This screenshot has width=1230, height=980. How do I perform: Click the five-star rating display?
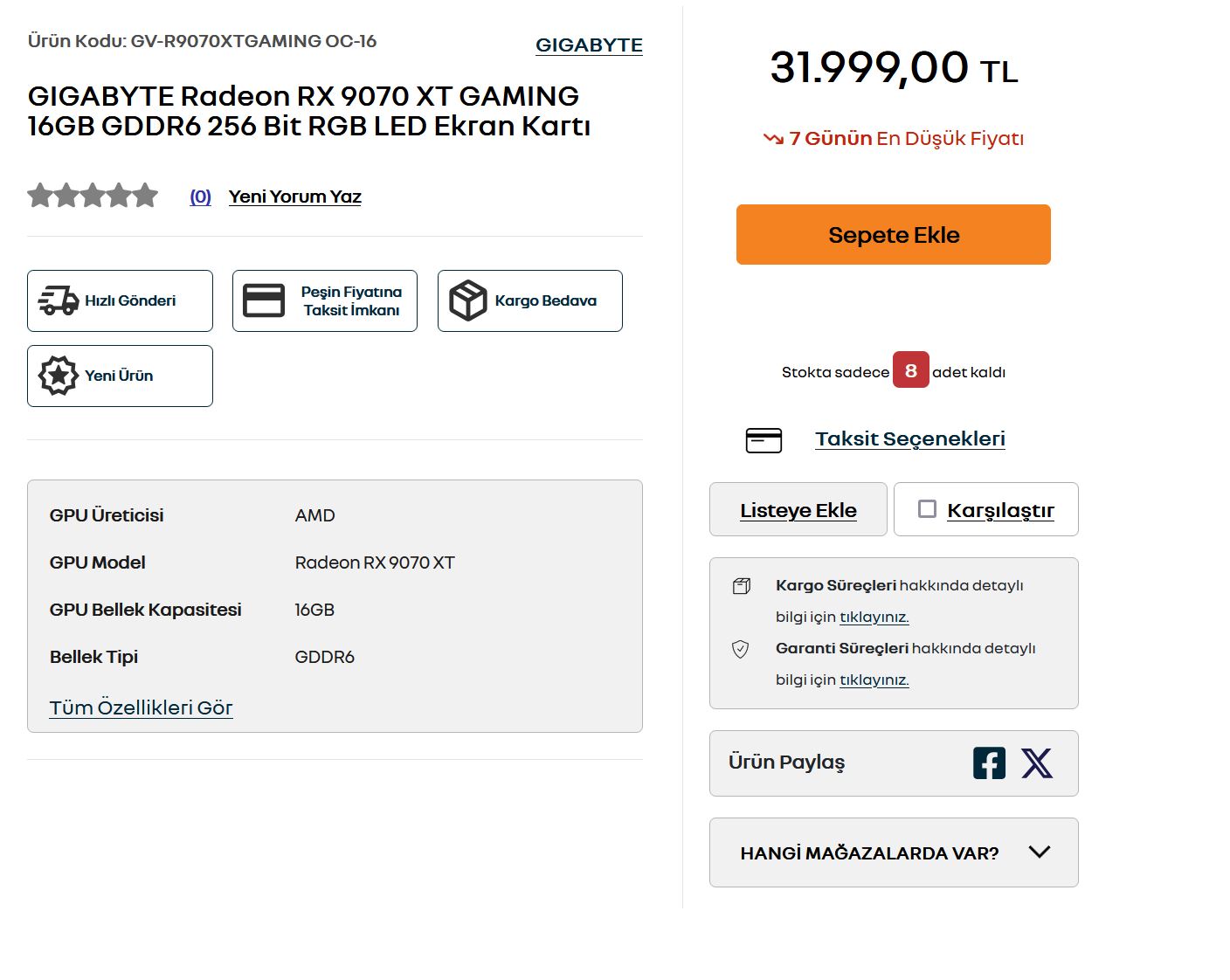point(93,196)
